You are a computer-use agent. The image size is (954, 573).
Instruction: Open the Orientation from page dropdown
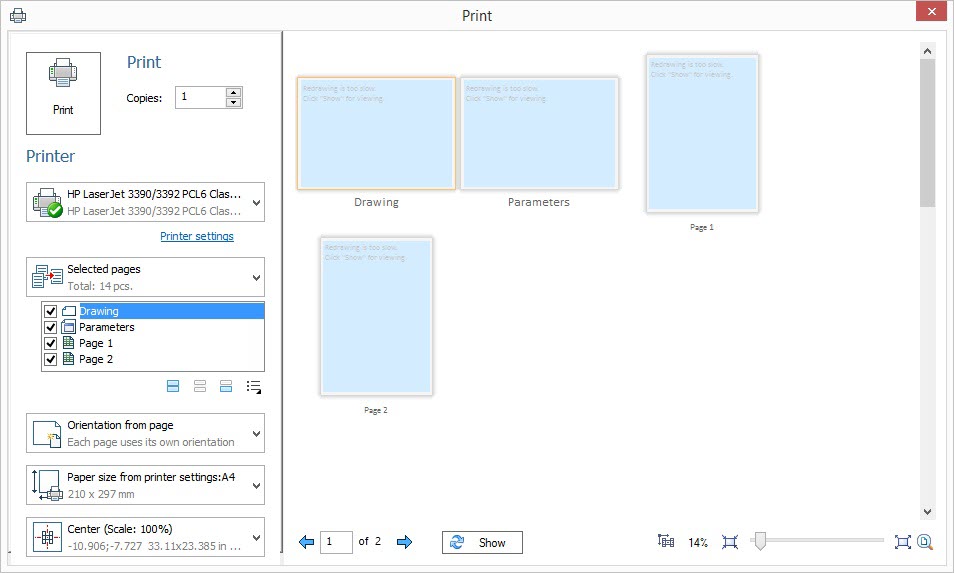(145, 433)
